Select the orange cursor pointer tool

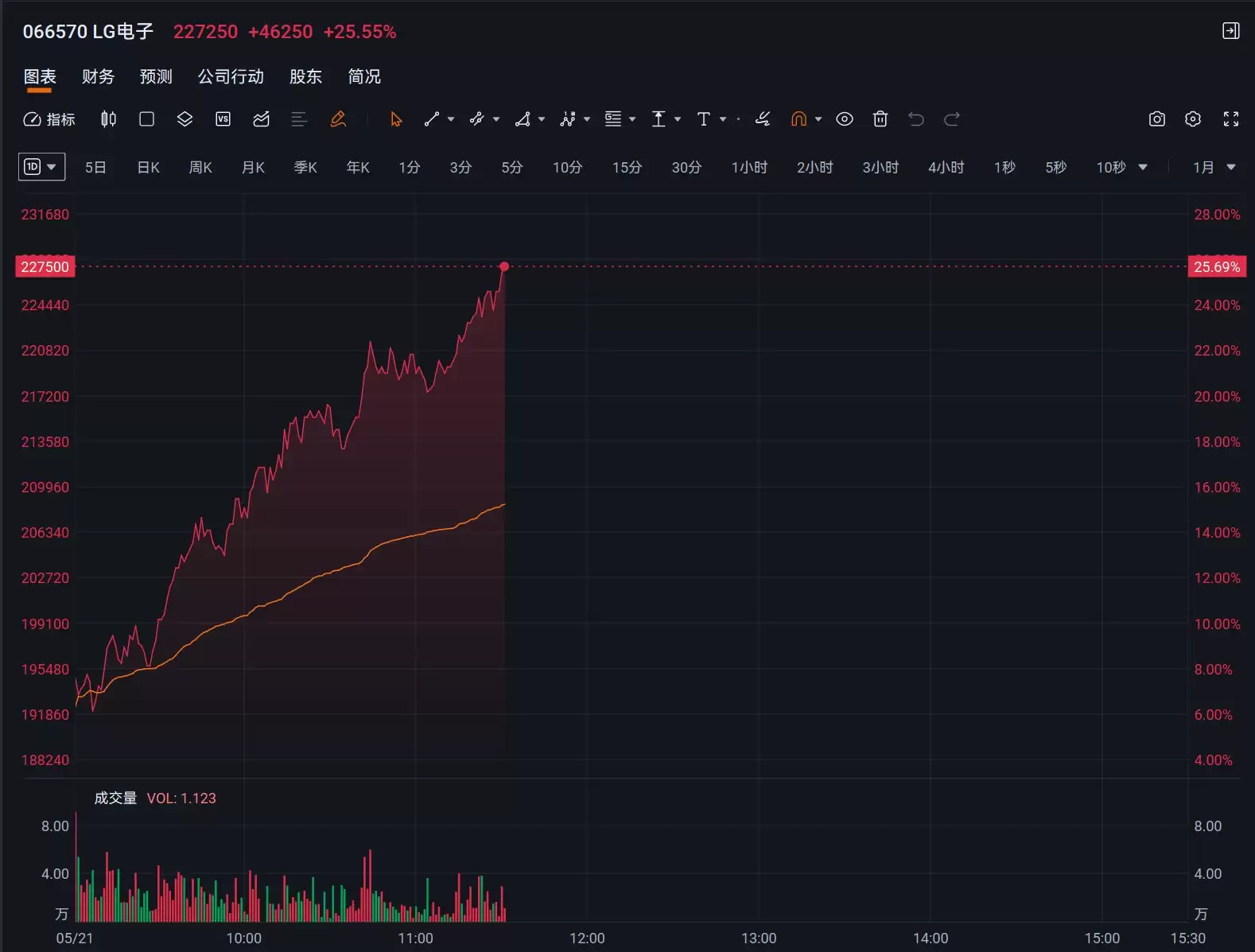click(396, 119)
